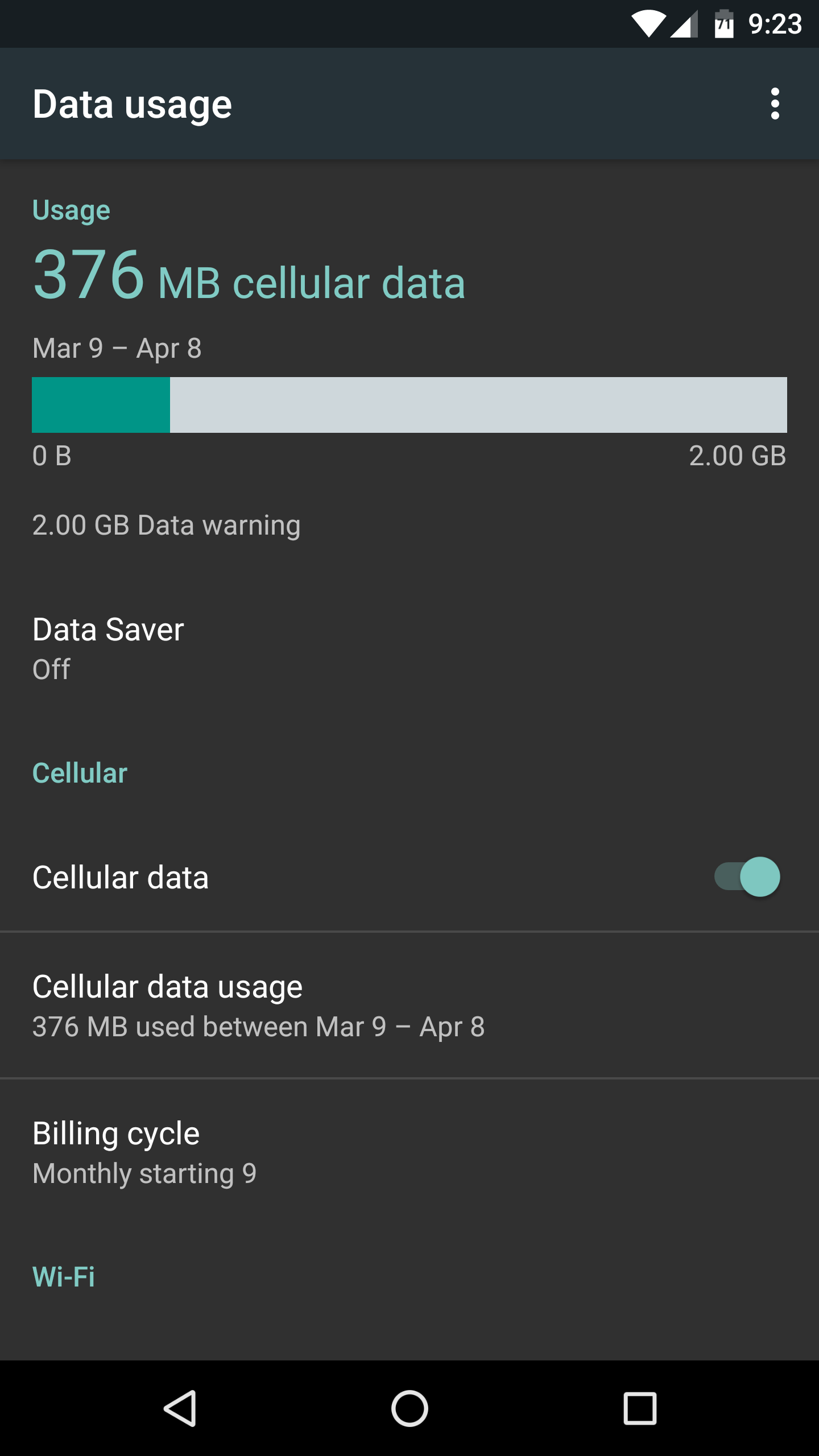The width and height of the screenshot is (819, 1456).
Task: Tap the Mar 9 – Apr 8 date range
Action: pyautogui.click(x=117, y=348)
